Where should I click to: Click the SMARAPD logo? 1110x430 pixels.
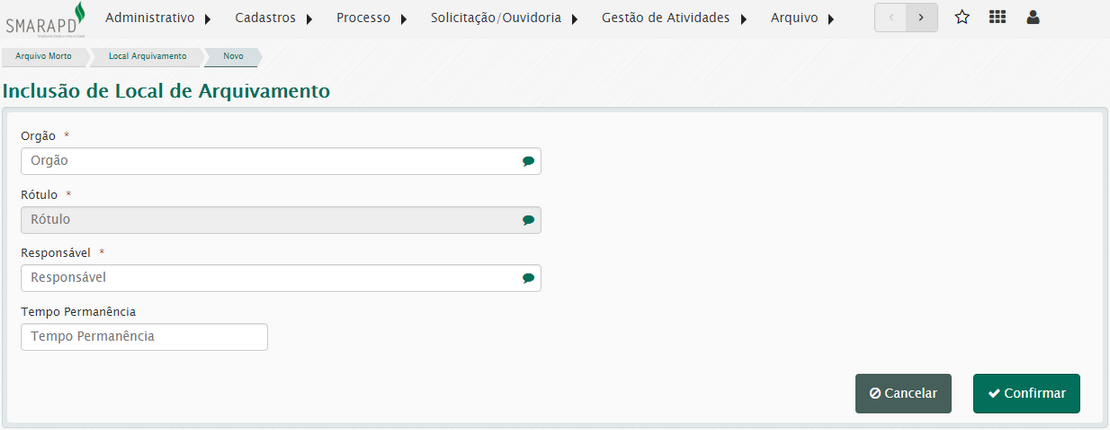click(45, 19)
